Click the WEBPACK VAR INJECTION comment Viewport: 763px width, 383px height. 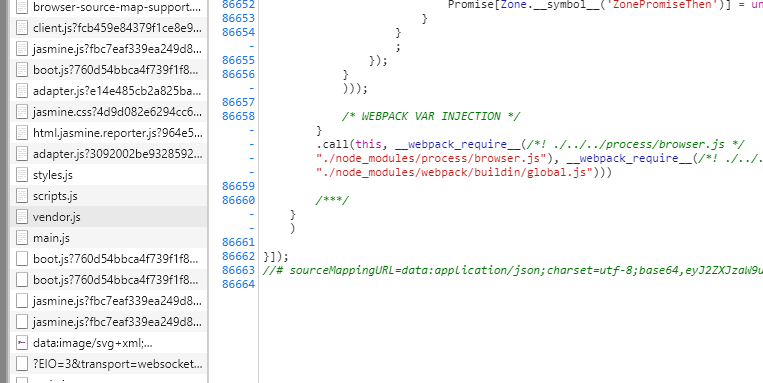(431, 116)
